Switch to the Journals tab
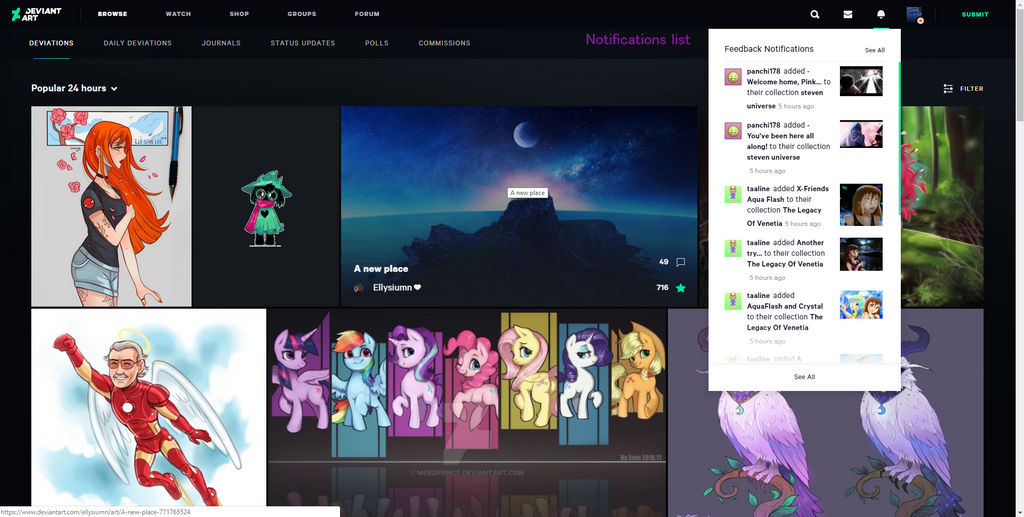This screenshot has height=517, width=1024. click(221, 43)
